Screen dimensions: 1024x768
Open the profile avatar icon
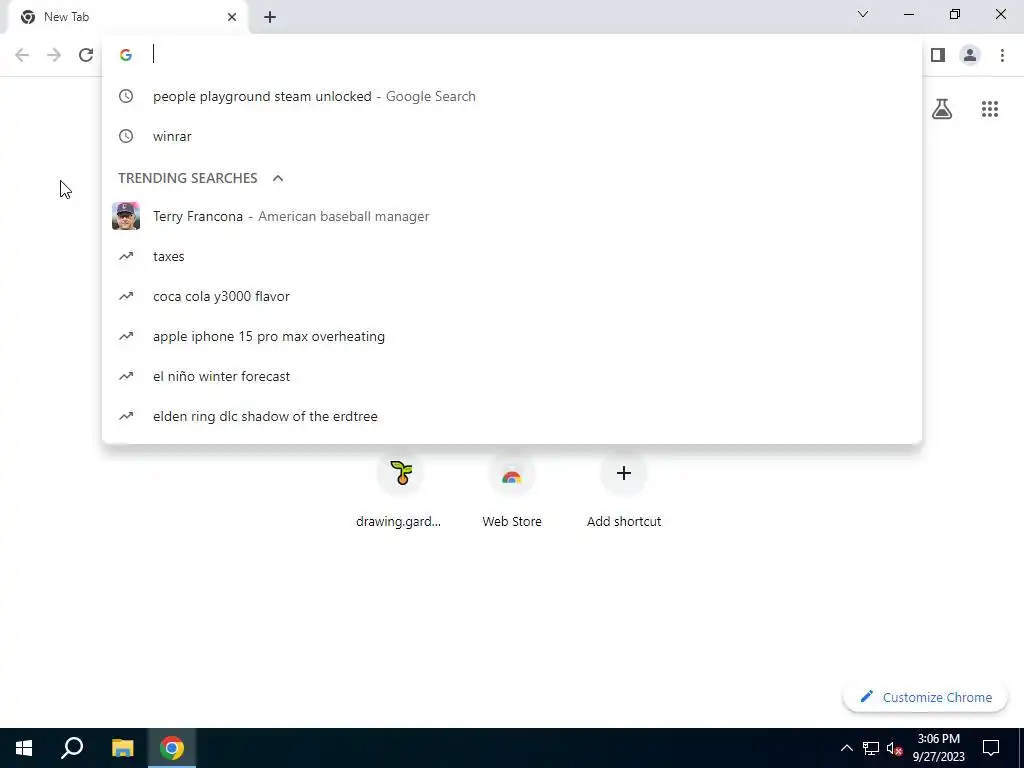pyautogui.click(x=970, y=55)
